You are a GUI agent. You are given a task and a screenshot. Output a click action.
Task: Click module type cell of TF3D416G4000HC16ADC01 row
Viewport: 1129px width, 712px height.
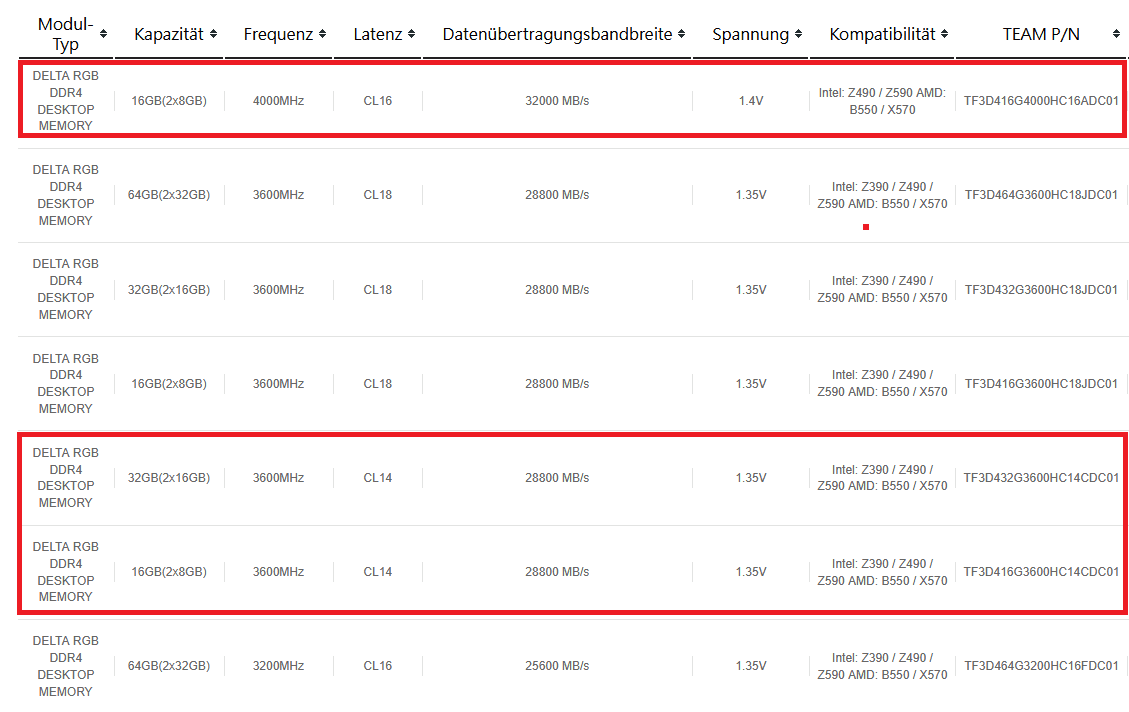66,101
